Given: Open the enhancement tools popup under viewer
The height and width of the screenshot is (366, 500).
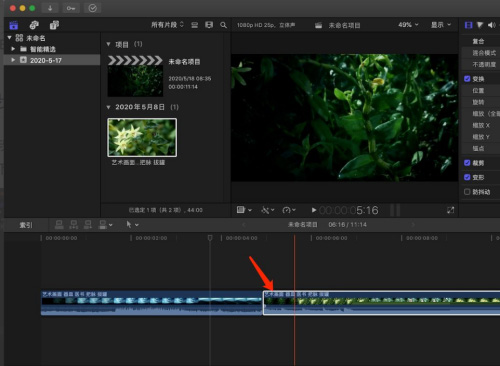Looking at the screenshot, I should tap(268, 210).
